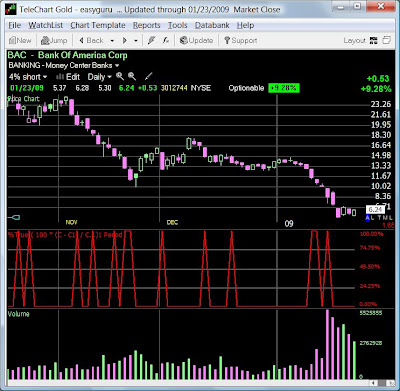
Task: Click the Edit chart button
Action: coord(68,77)
